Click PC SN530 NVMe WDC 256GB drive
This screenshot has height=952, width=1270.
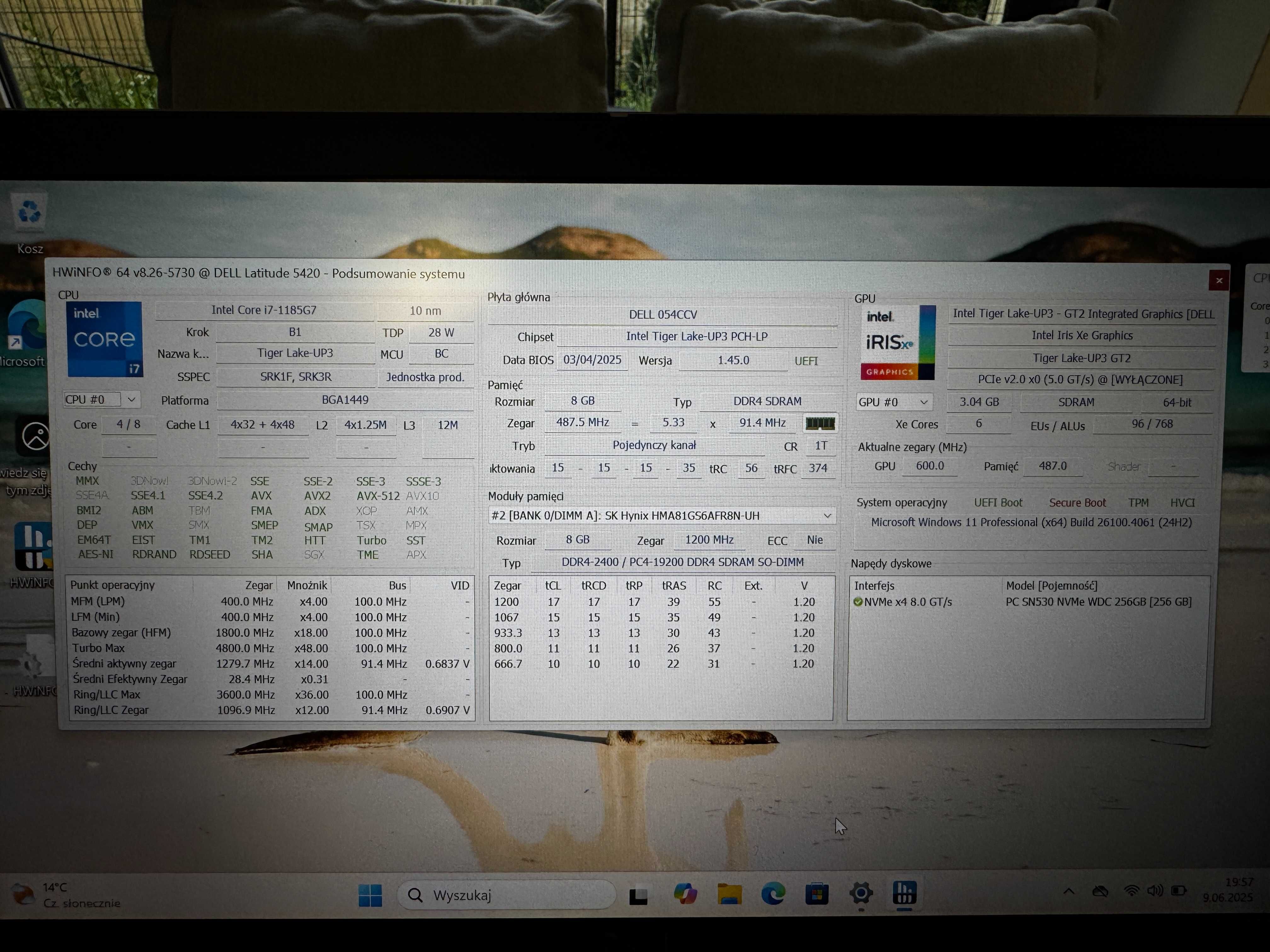1098,602
